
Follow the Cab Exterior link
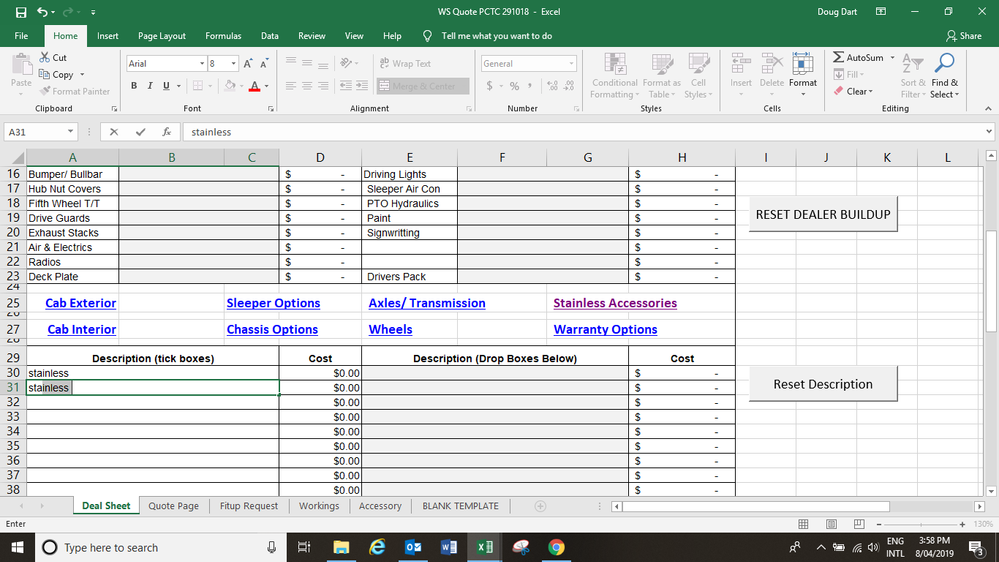tap(80, 303)
